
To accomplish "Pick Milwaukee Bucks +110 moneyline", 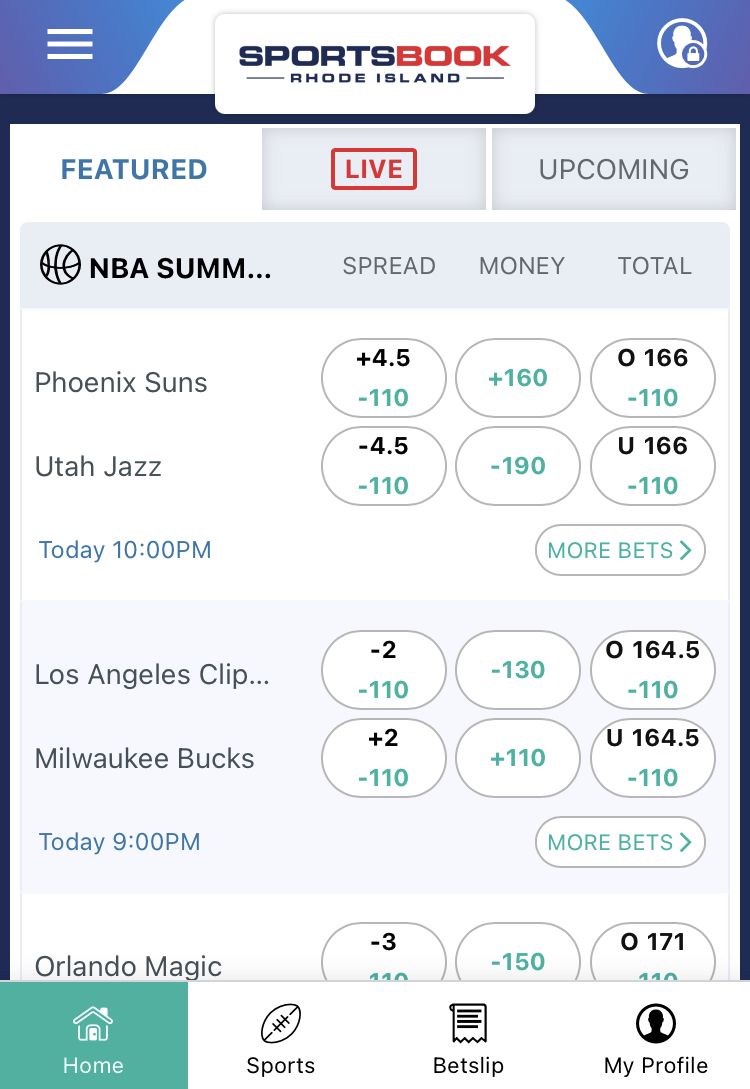I will pyautogui.click(x=518, y=758).
